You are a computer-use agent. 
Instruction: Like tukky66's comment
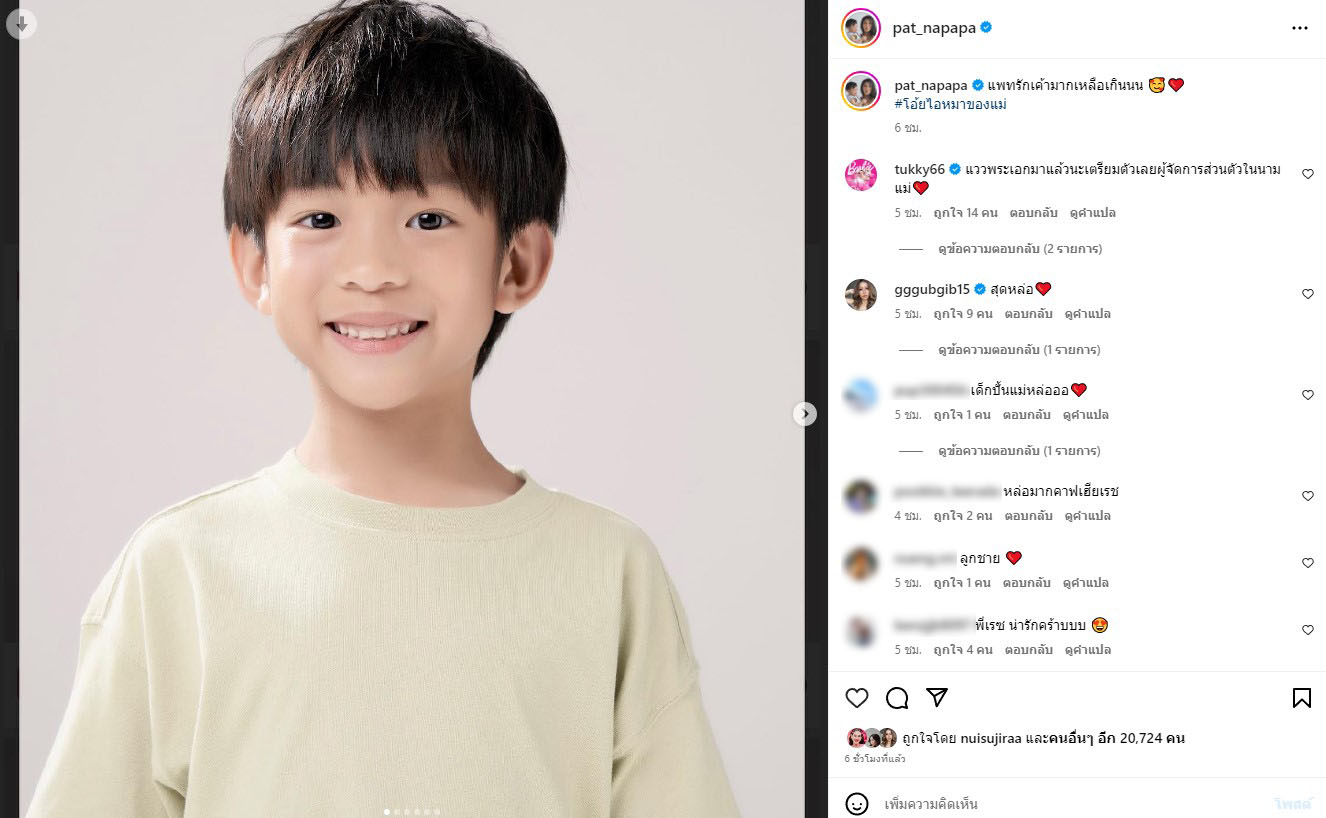(x=1308, y=174)
